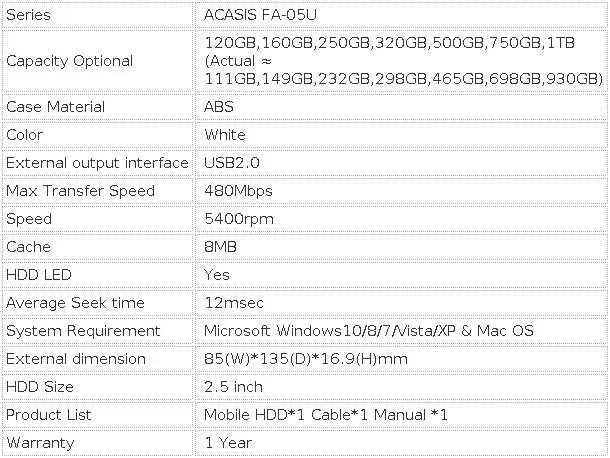
Task: Click the Capacity Optional label
Action: [70, 61]
